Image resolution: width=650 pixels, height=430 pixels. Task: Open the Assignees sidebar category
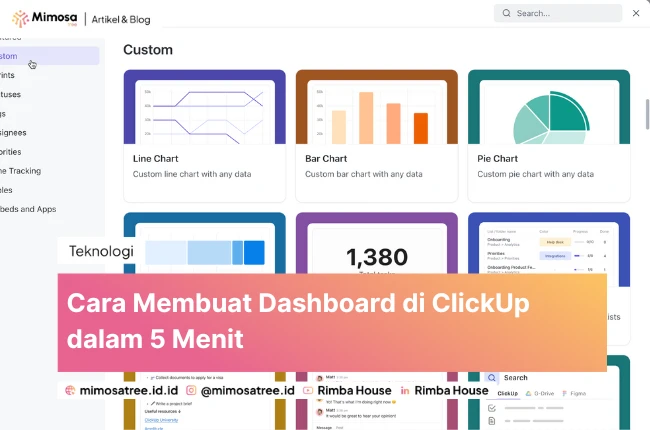coord(13,133)
